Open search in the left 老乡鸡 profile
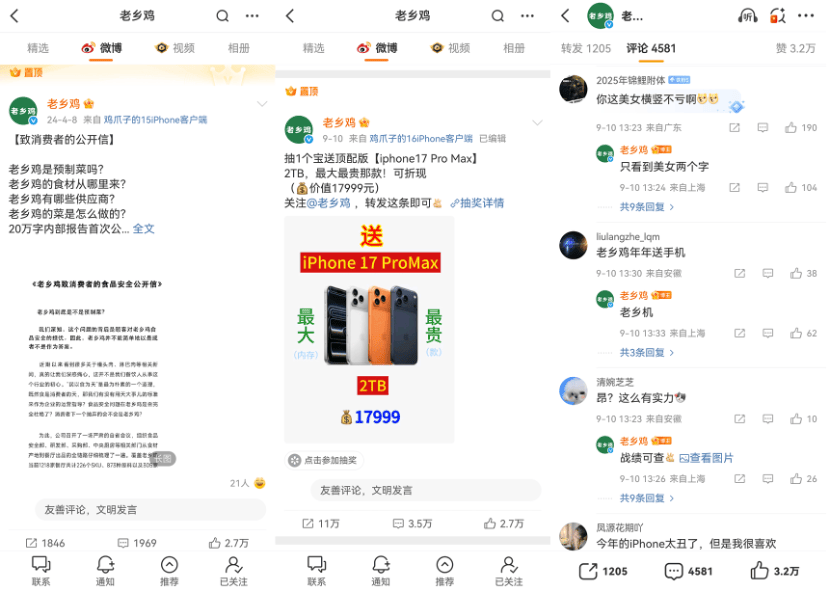This screenshot has height=592, width=830. click(222, 16)
